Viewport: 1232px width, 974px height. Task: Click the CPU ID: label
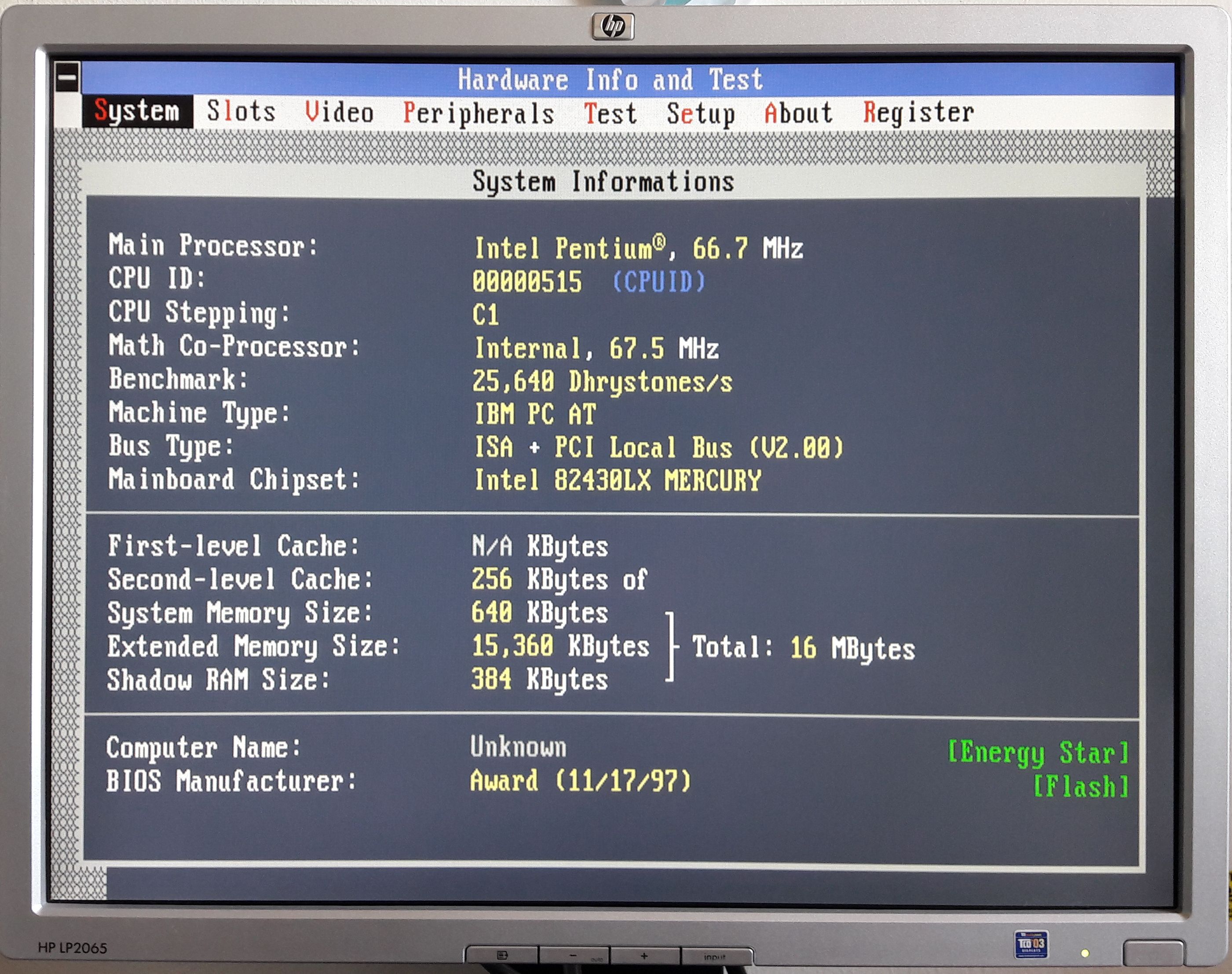157,279
